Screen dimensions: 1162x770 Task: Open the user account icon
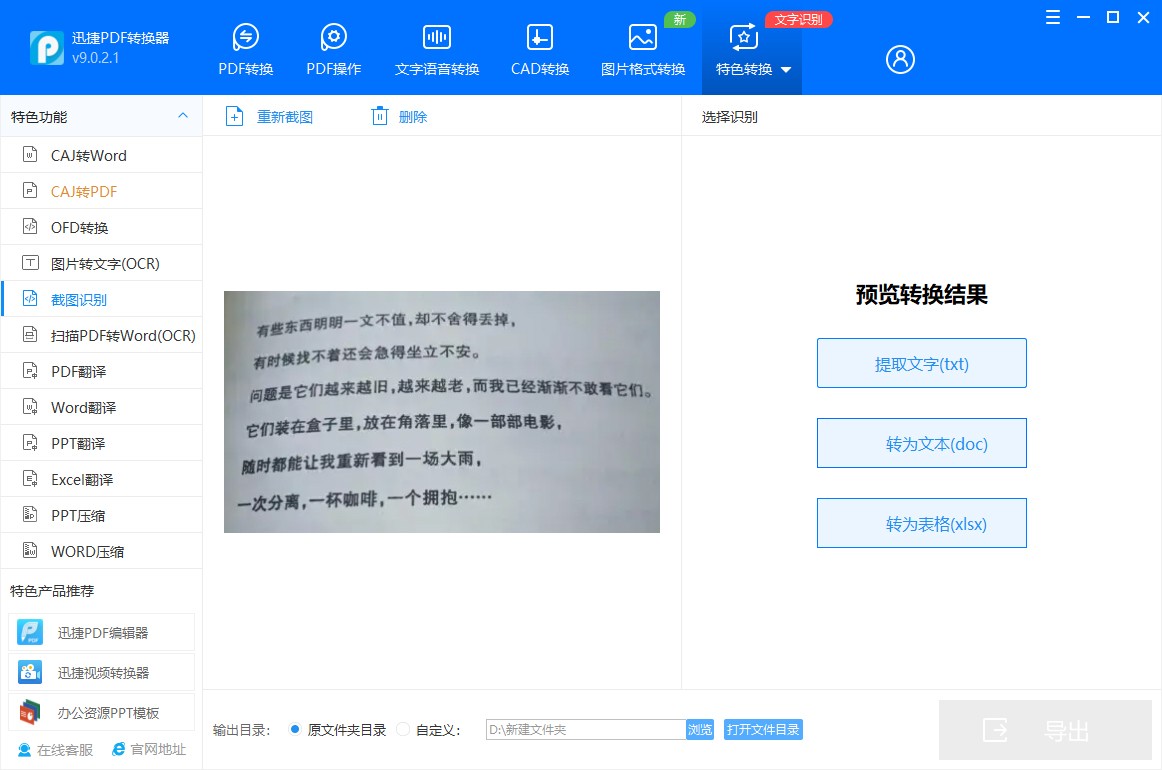click(x=899, y=59)
